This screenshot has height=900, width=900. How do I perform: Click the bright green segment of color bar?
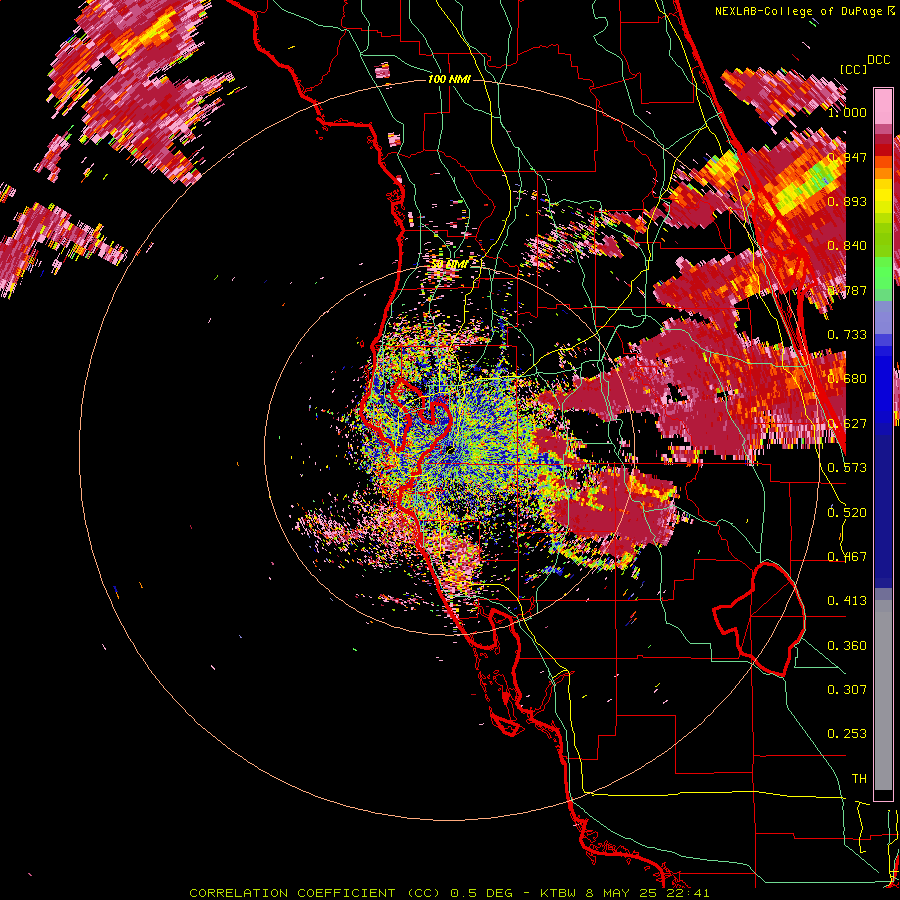[x=883, y=273]
